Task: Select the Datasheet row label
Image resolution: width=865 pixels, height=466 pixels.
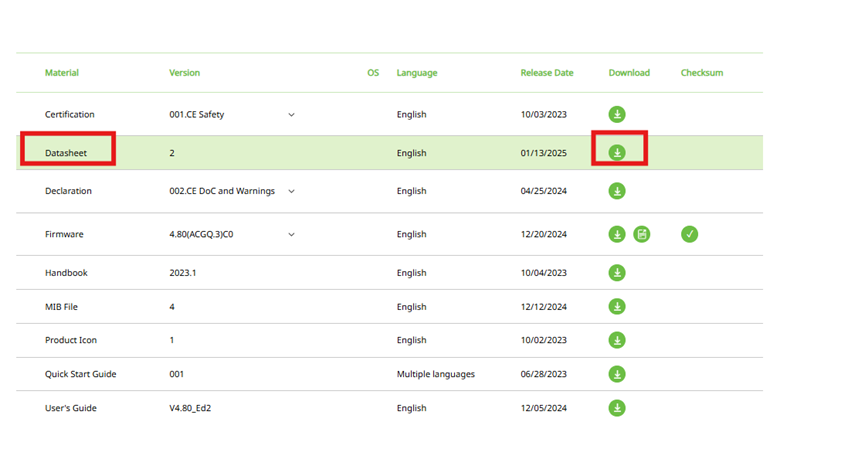Action: pos(66,153)
